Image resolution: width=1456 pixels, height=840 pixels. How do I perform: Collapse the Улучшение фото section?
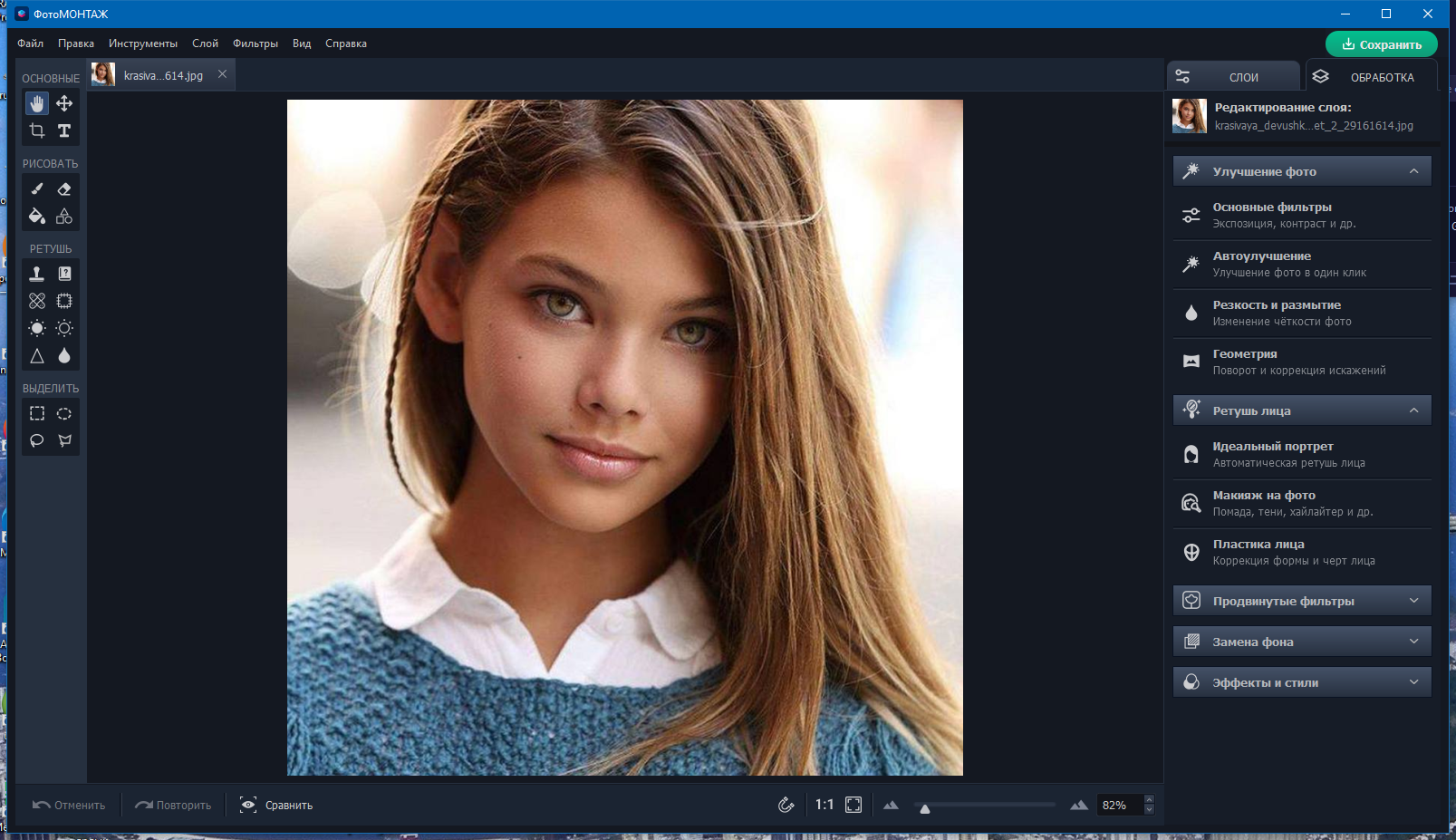click(x=1302, y=171)
